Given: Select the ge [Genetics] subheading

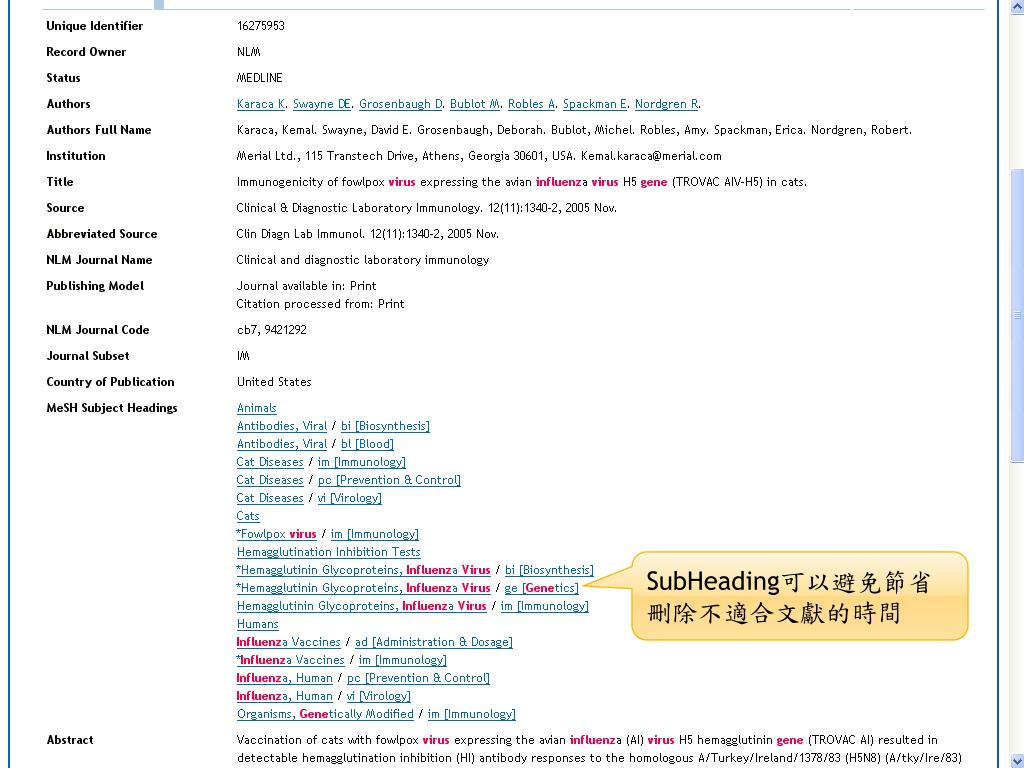Looking at the screenshot, I should click(541, 588).
